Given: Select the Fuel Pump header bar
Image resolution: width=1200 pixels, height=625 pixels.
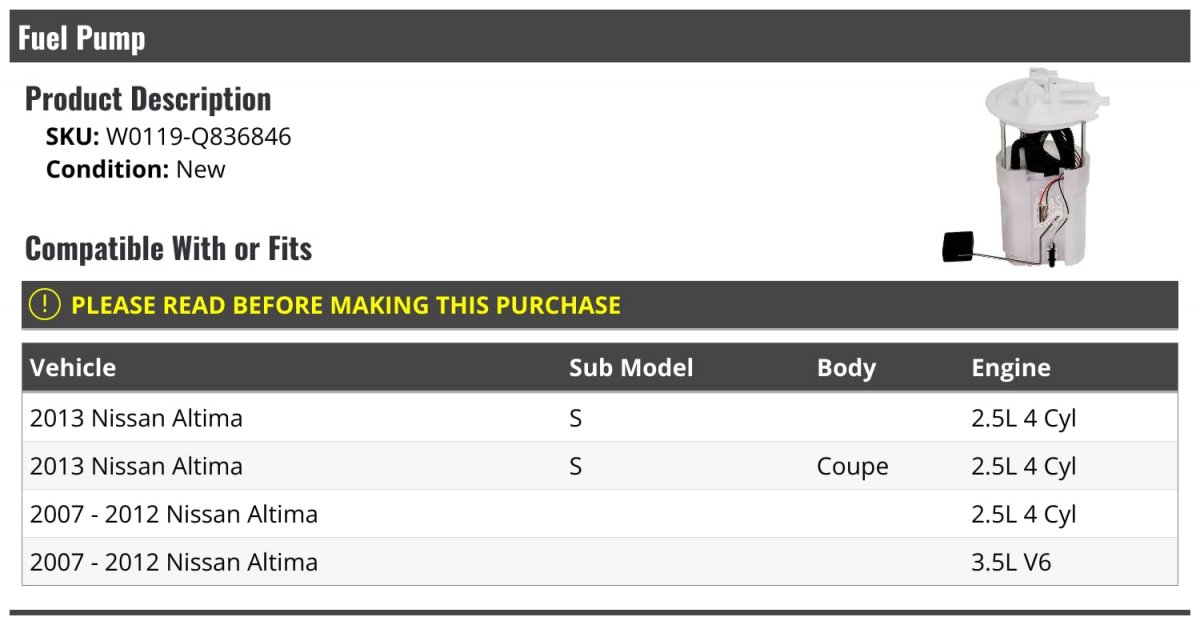Looking at the screenshot, I should tap(600, 37).
